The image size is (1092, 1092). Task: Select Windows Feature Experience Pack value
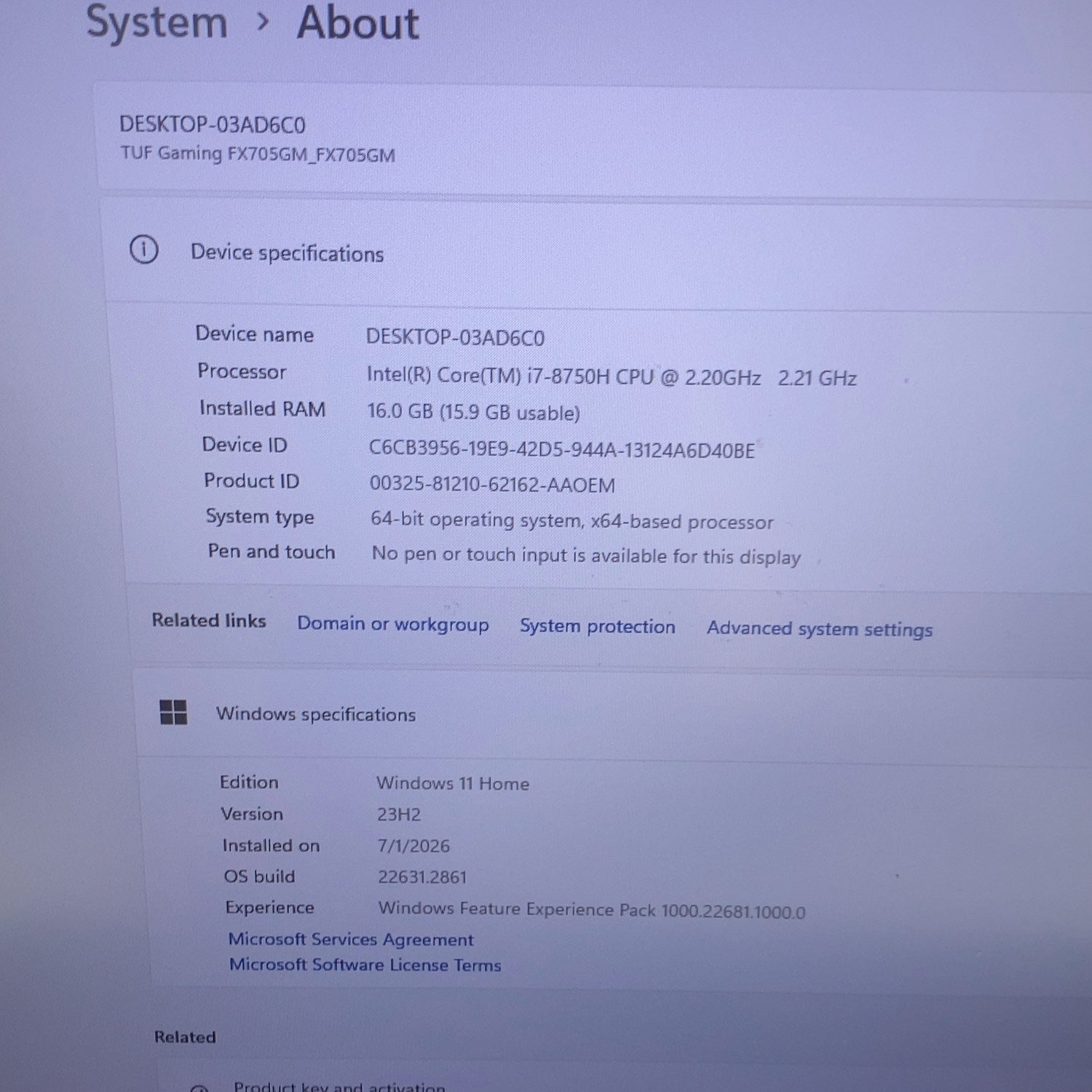(592, 910)
